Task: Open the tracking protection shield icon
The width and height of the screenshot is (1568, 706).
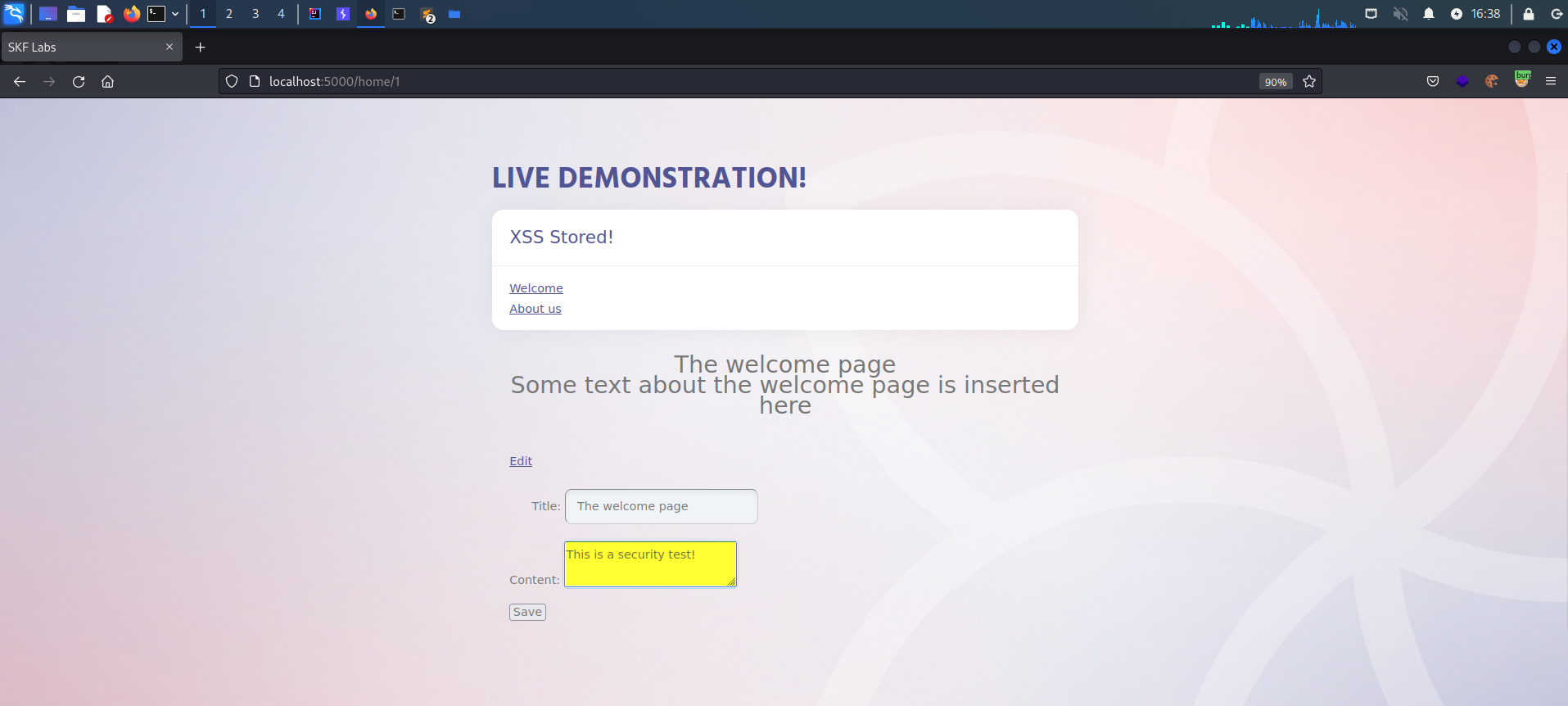Action: 232,81
